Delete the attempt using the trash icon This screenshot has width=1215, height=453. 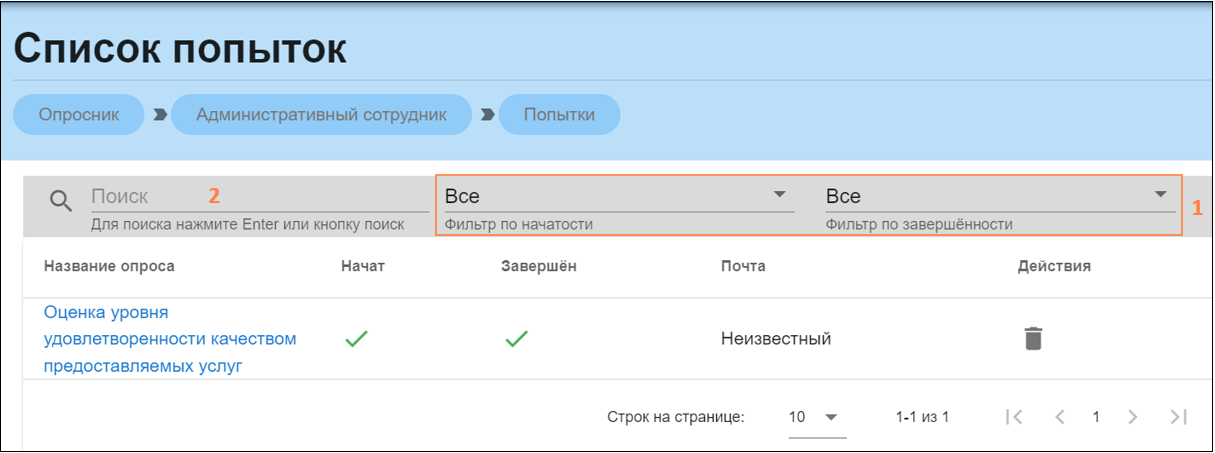[x=1033, y=339]
